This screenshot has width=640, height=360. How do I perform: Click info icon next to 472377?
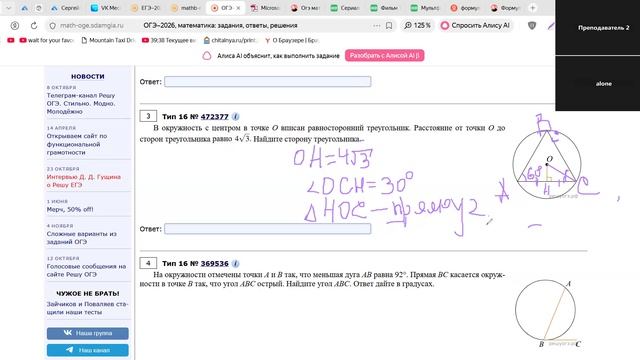coord(236,116)
